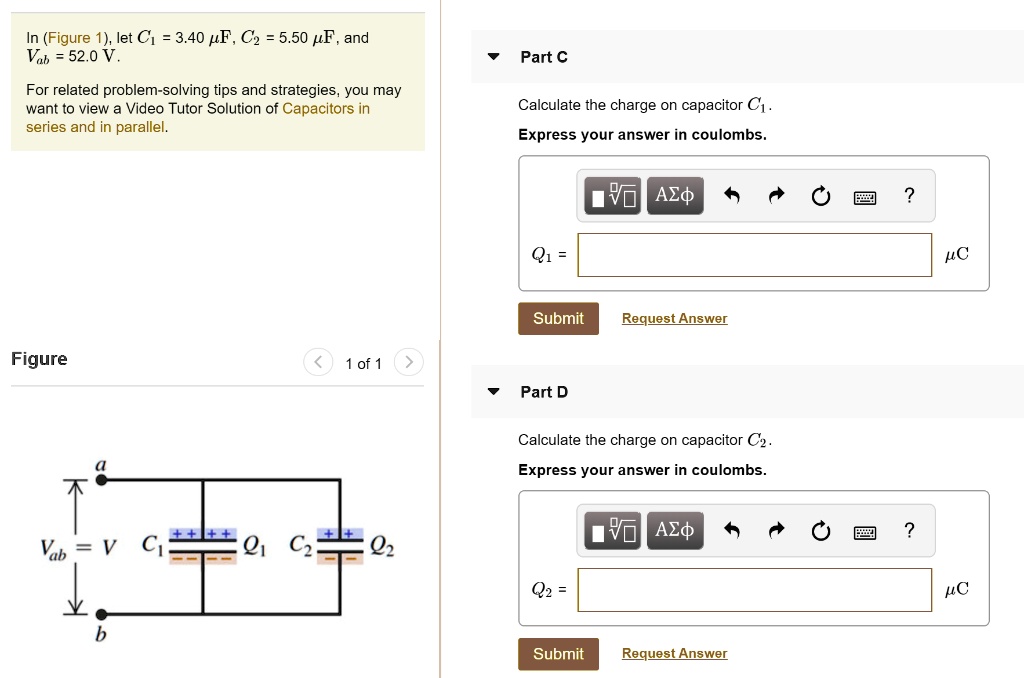Go to next figure page arrow

[x=408, y=362]
